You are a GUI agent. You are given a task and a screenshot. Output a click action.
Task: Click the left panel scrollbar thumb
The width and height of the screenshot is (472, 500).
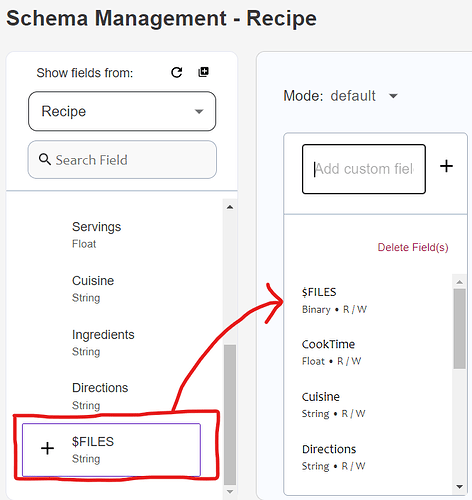230,415
